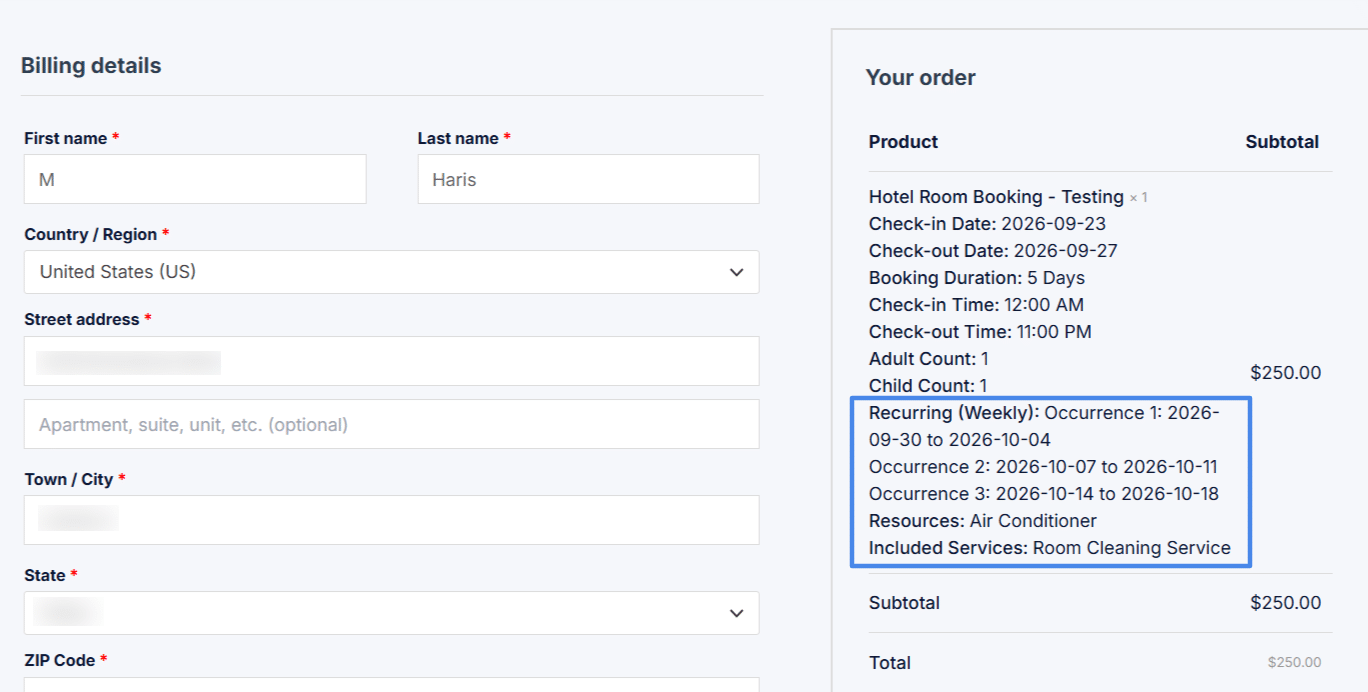Image resolution: width=1368 pixels, height=692 pixels.
Task: Click the State field label
Action: [51, 575]
